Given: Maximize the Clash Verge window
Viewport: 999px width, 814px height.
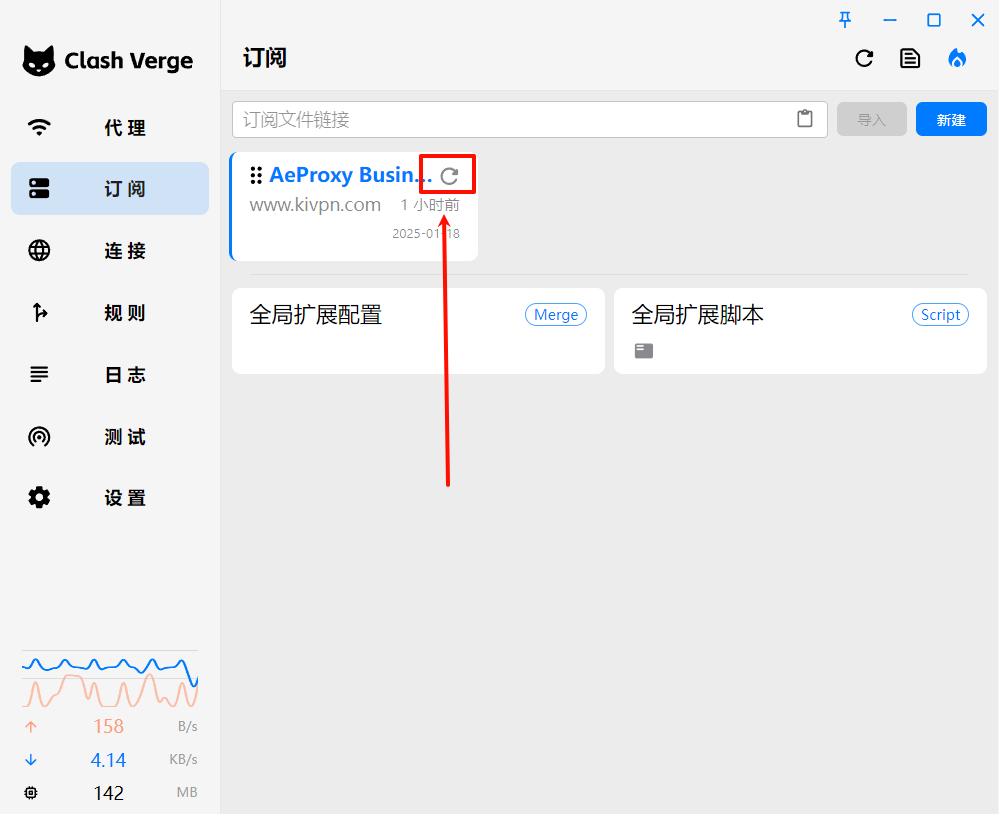Looking at the screenshot, I should coord(933,20).
